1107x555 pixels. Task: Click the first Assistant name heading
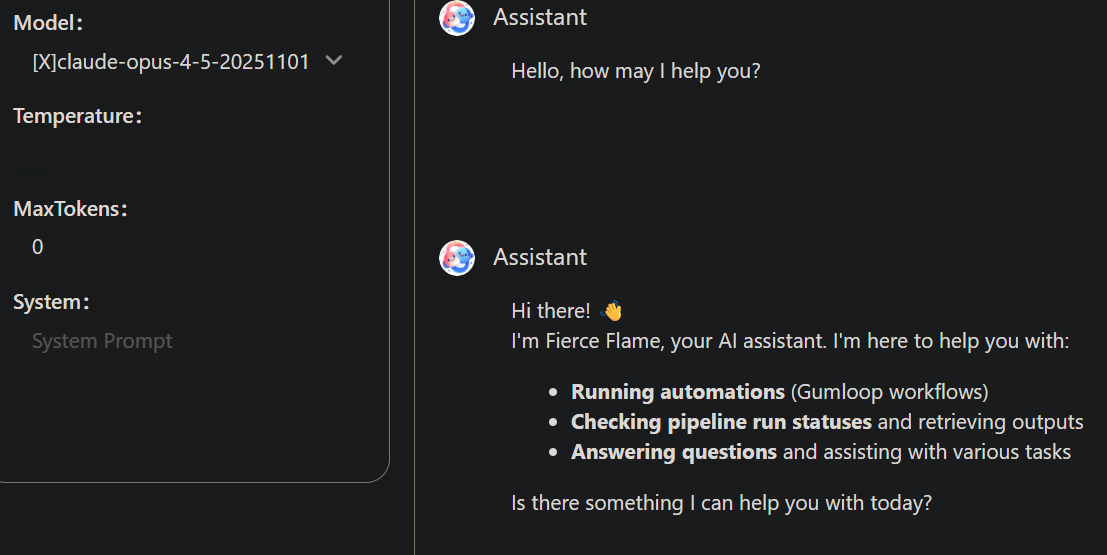(x=540, y=17)
